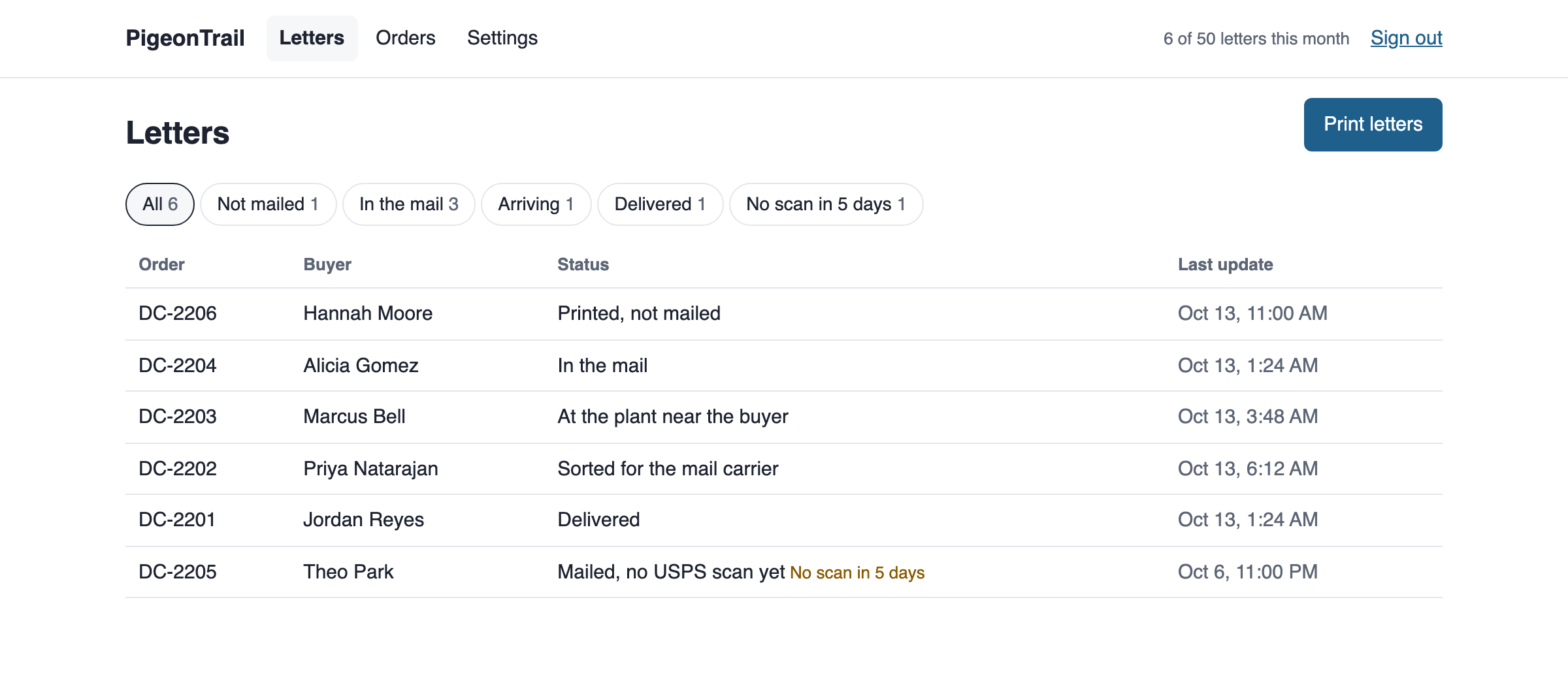This screenshot has height=679, width=1568.
Task: Click the Last update column header
Action: [x=1225, y=264]
